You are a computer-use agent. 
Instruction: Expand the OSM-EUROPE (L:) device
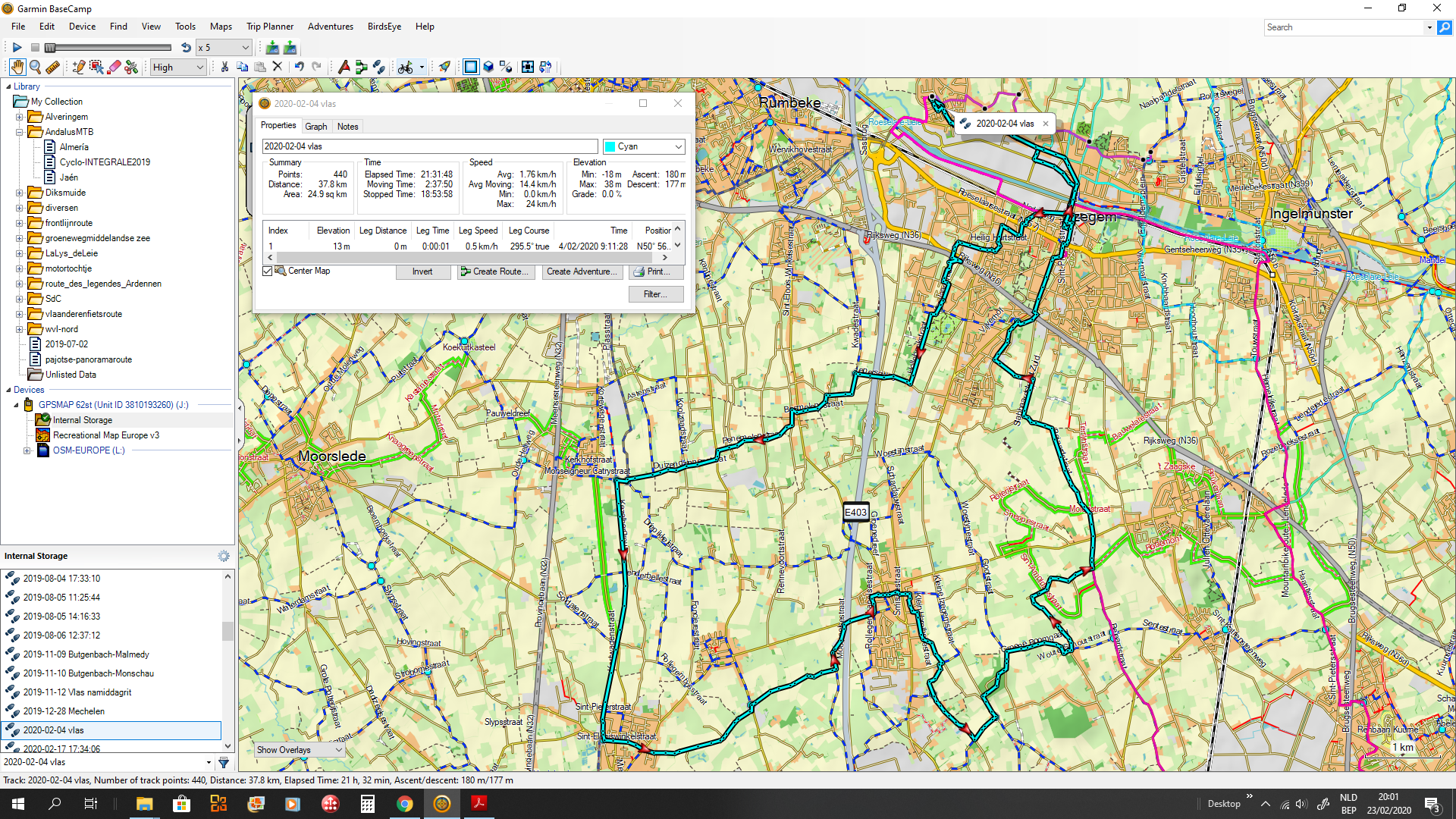(x=27, y=450)
